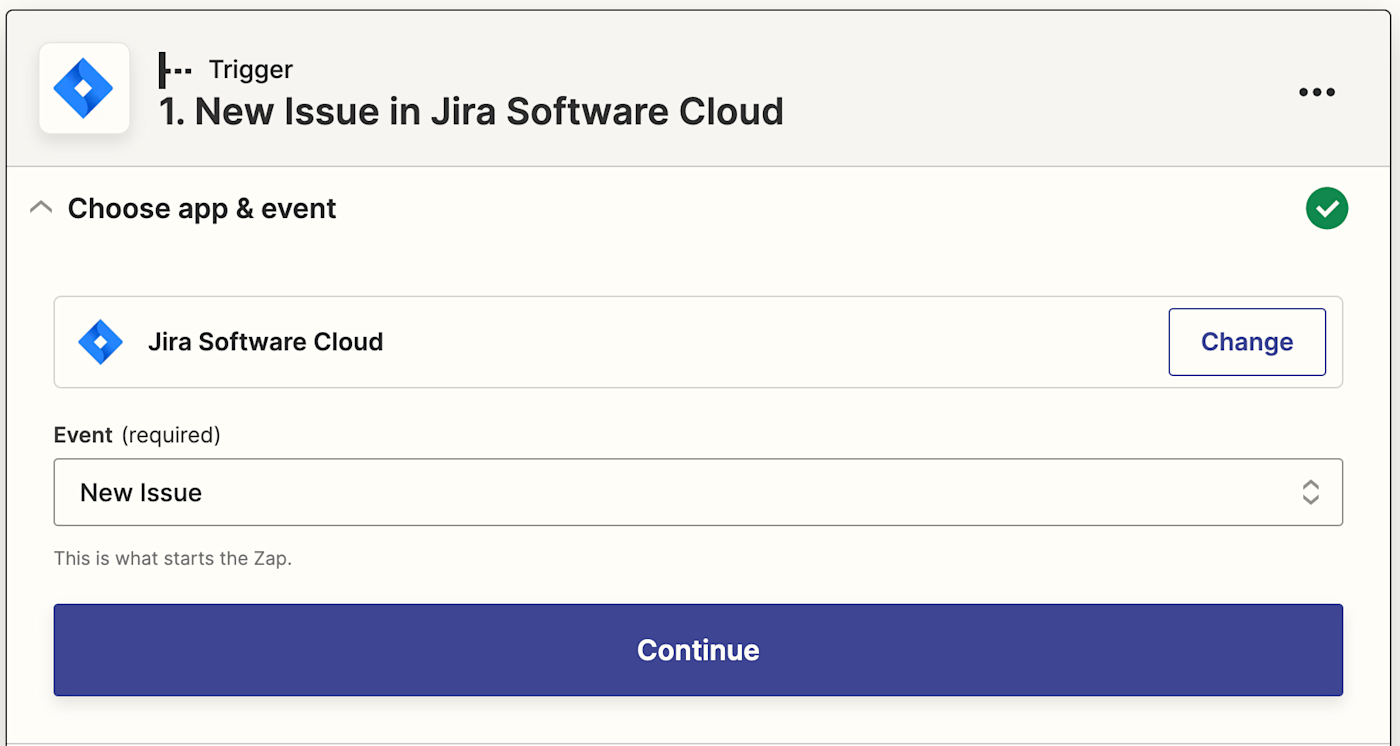Click the up-down arrows on the Event field

coord(1310,492)
